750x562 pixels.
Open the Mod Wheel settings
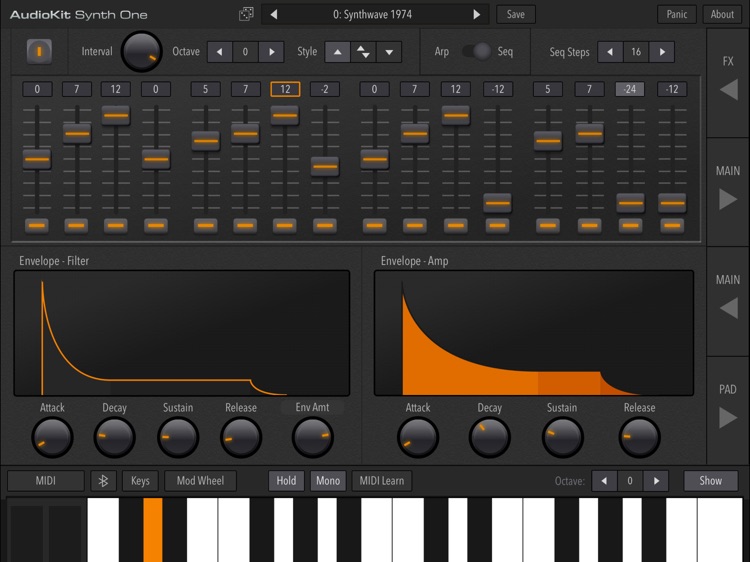pos(200,481)
